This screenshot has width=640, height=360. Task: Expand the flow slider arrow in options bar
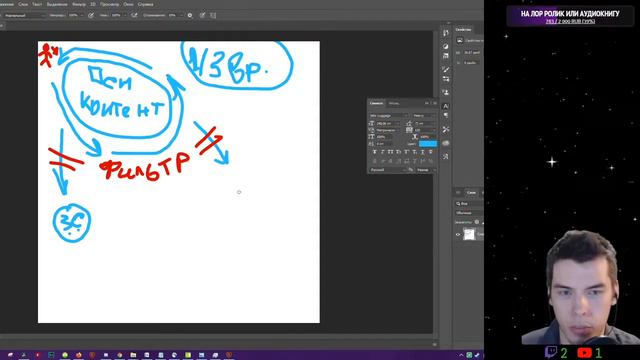coord(125,15)
